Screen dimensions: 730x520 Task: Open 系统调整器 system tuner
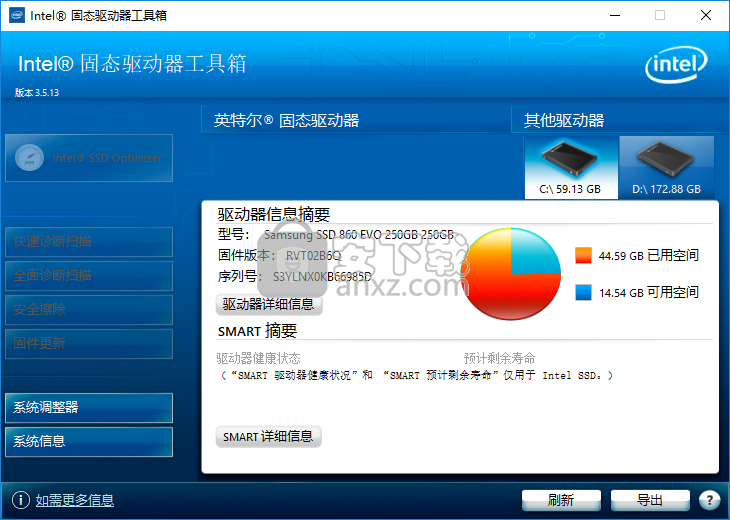tap(89, 408)
